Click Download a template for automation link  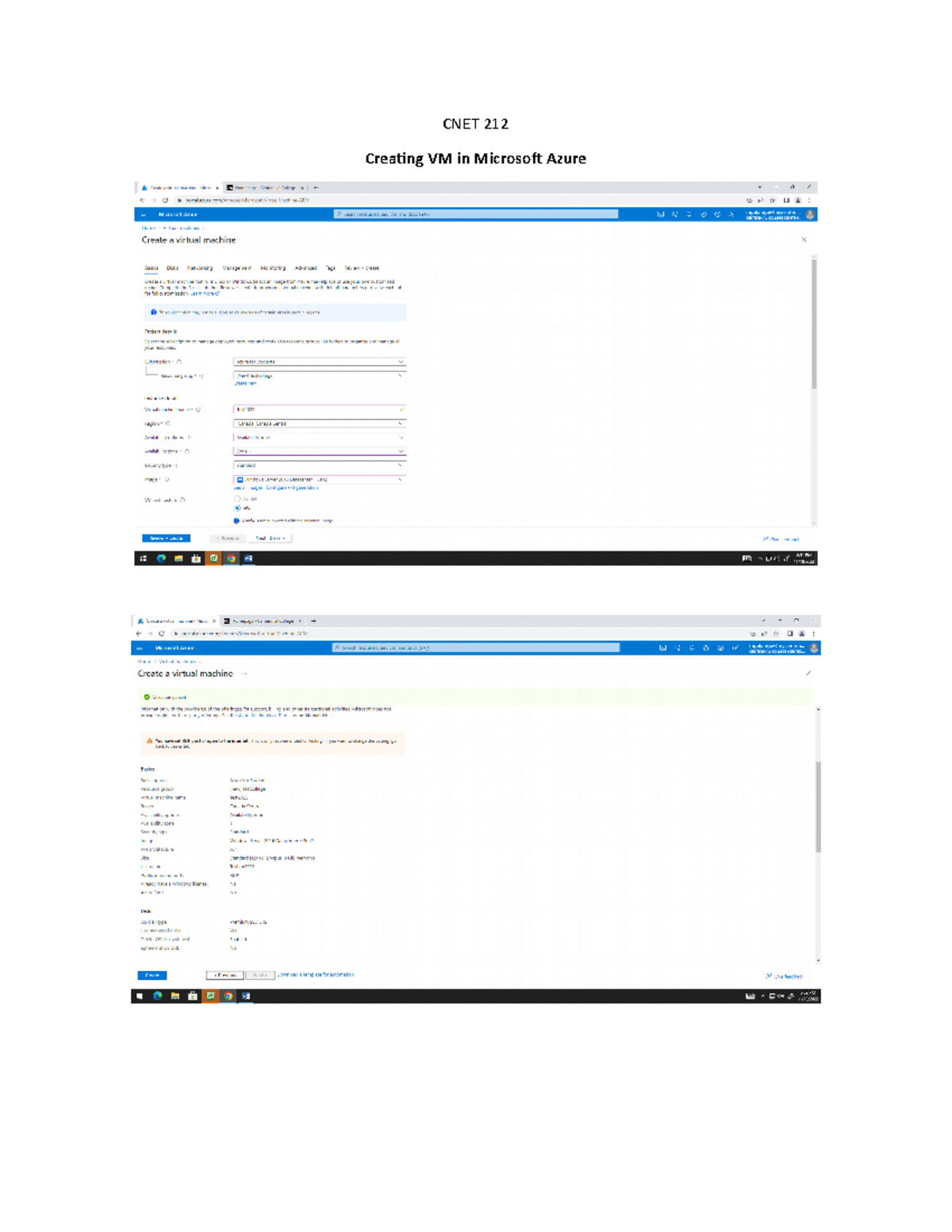[316, 975]
